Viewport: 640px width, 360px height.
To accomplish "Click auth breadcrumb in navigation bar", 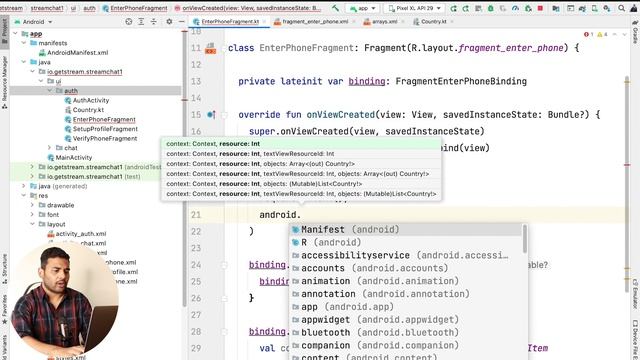I will (x=89, y=8).
